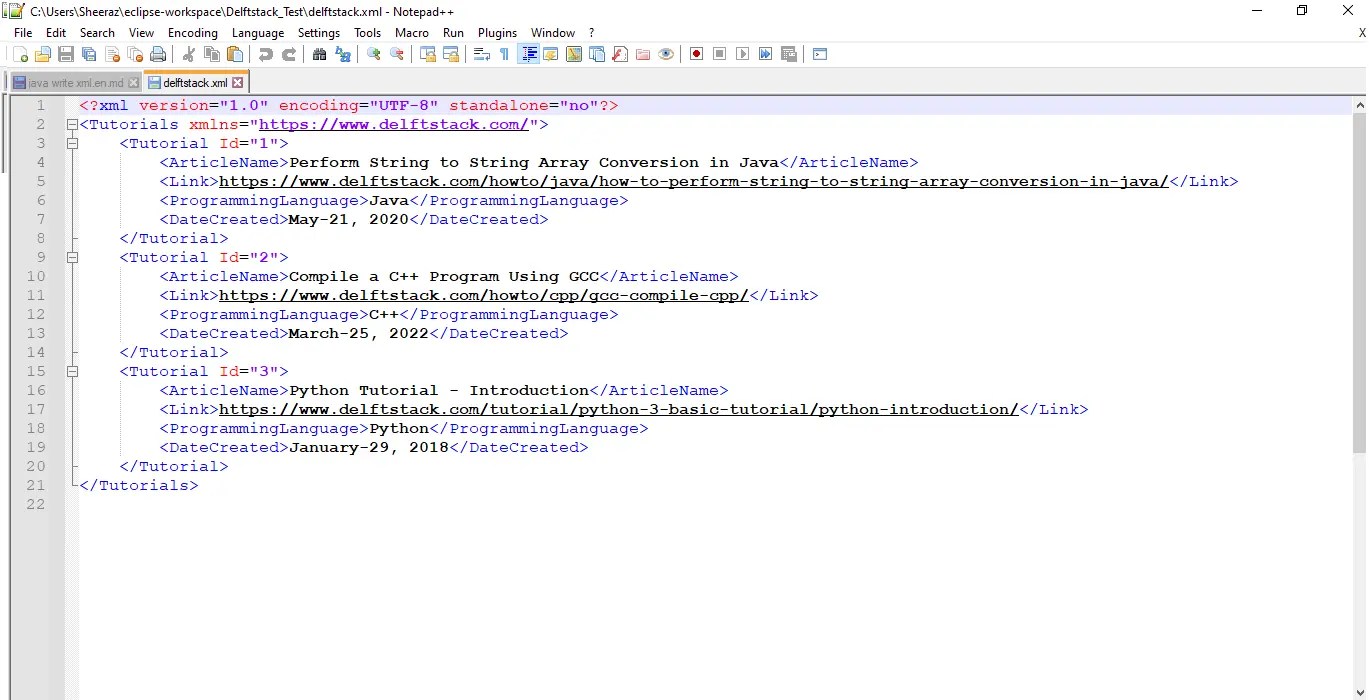Open the Find dialog via toolbar
1369x700 pixels.
pyautogui.click(x=320, y=54)
